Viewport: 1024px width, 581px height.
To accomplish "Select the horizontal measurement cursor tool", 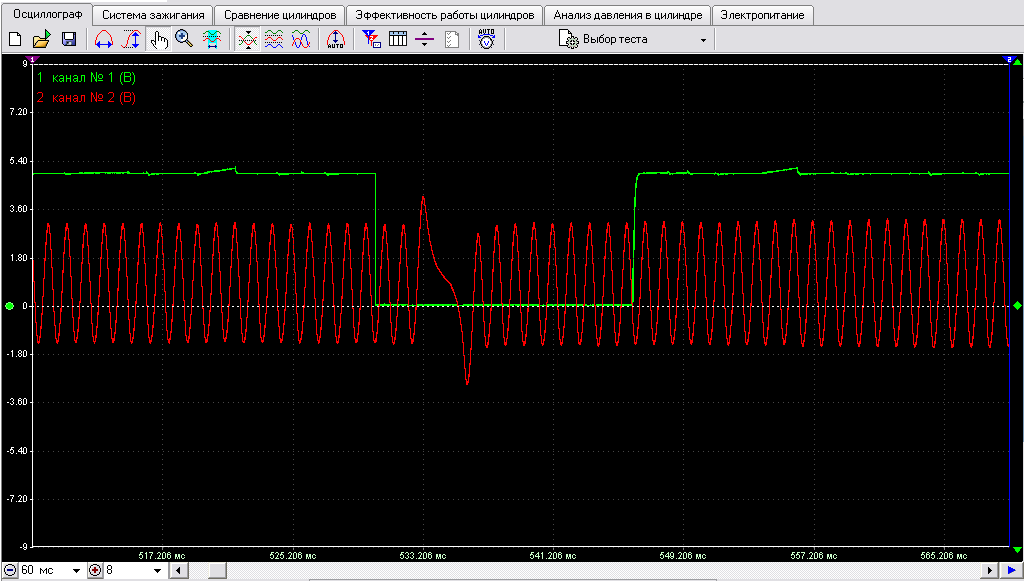I will coord(103,40).
